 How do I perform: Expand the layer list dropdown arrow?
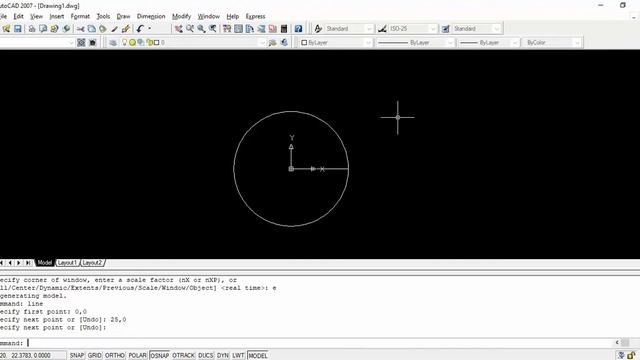pyautogui.click(x=262, y=42)
